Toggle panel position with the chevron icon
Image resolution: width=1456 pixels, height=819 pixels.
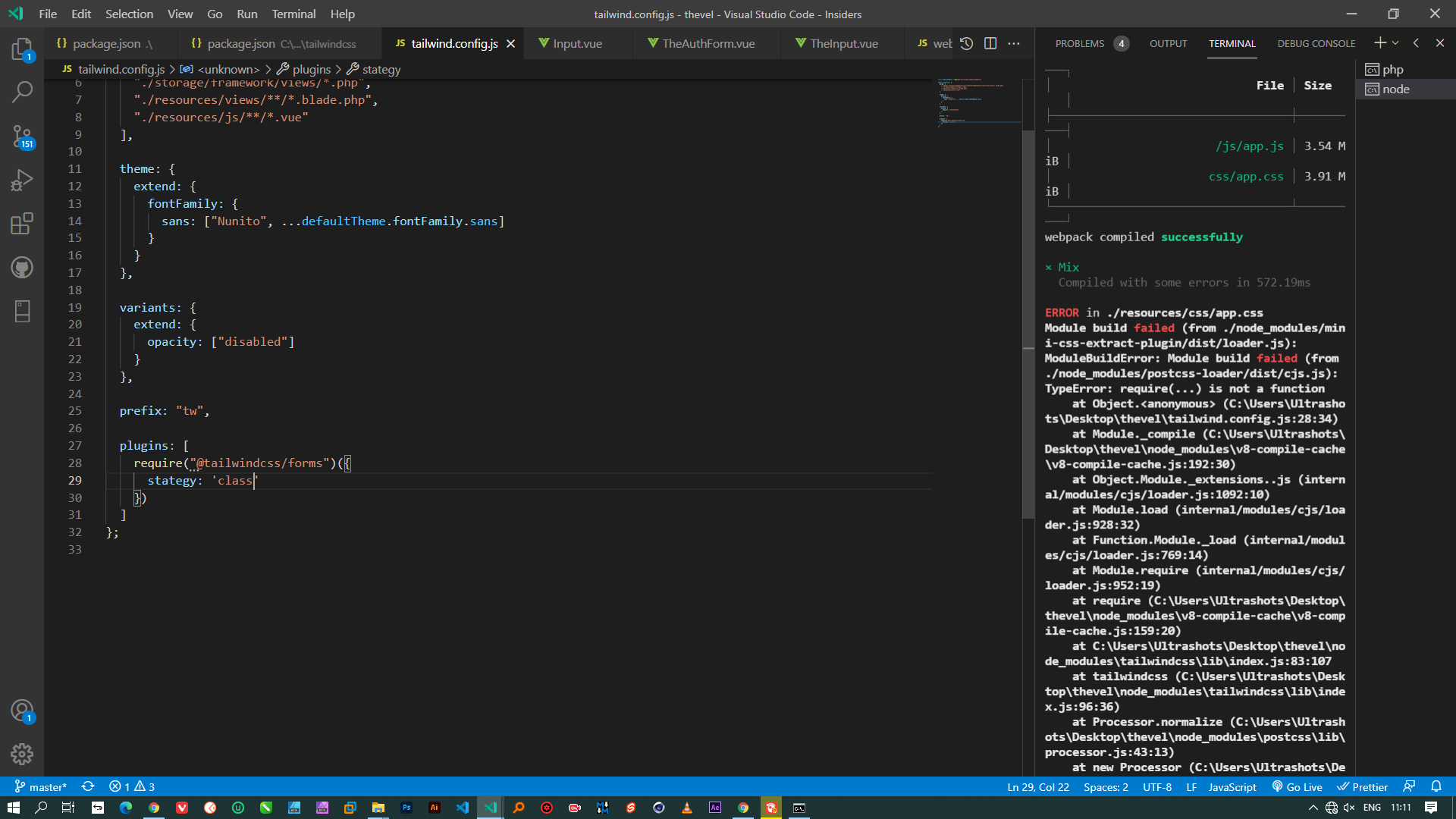[1416, 43]
